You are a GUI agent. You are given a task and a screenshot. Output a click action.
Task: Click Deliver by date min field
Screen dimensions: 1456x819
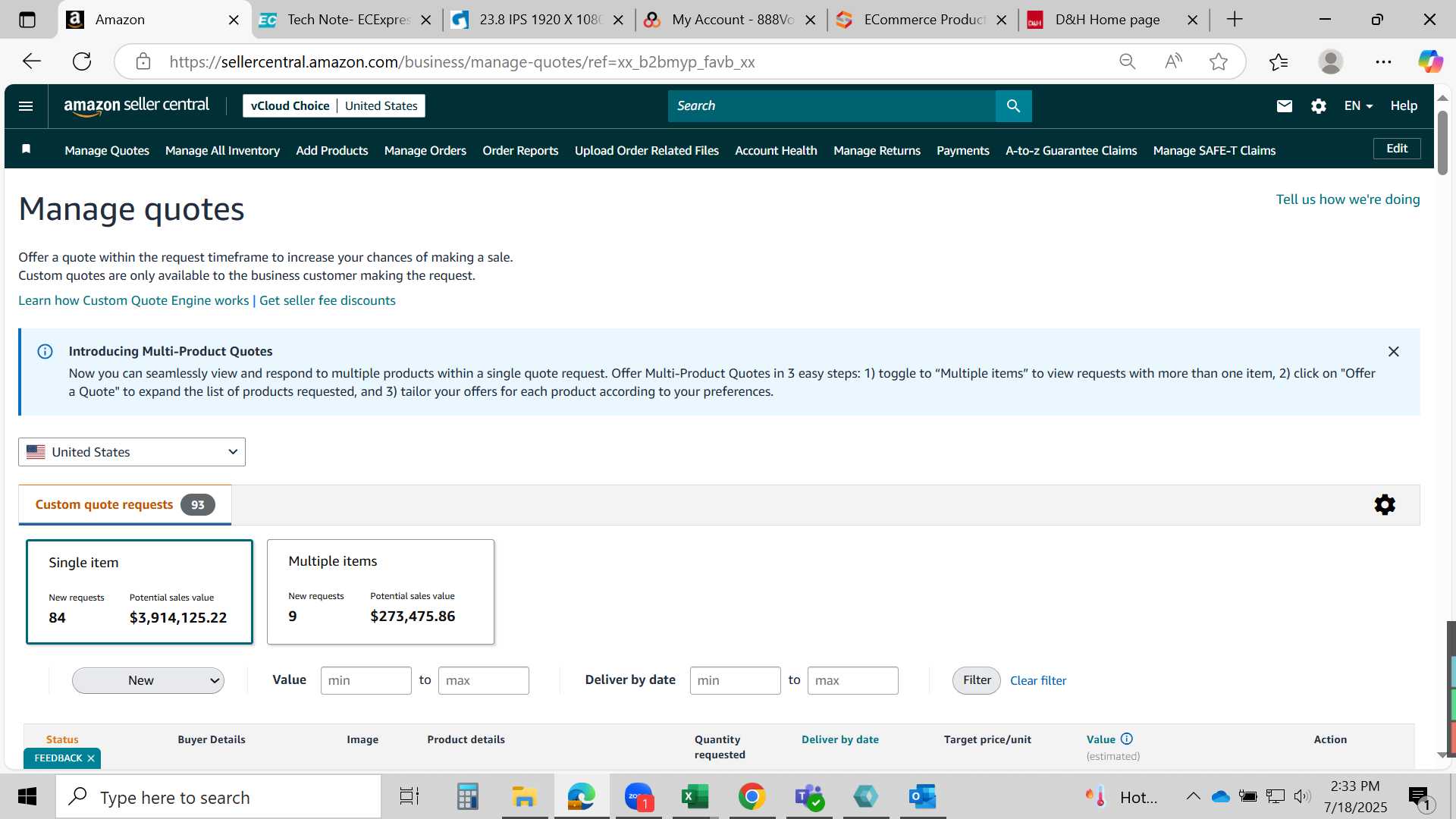(x=735, y=680)
